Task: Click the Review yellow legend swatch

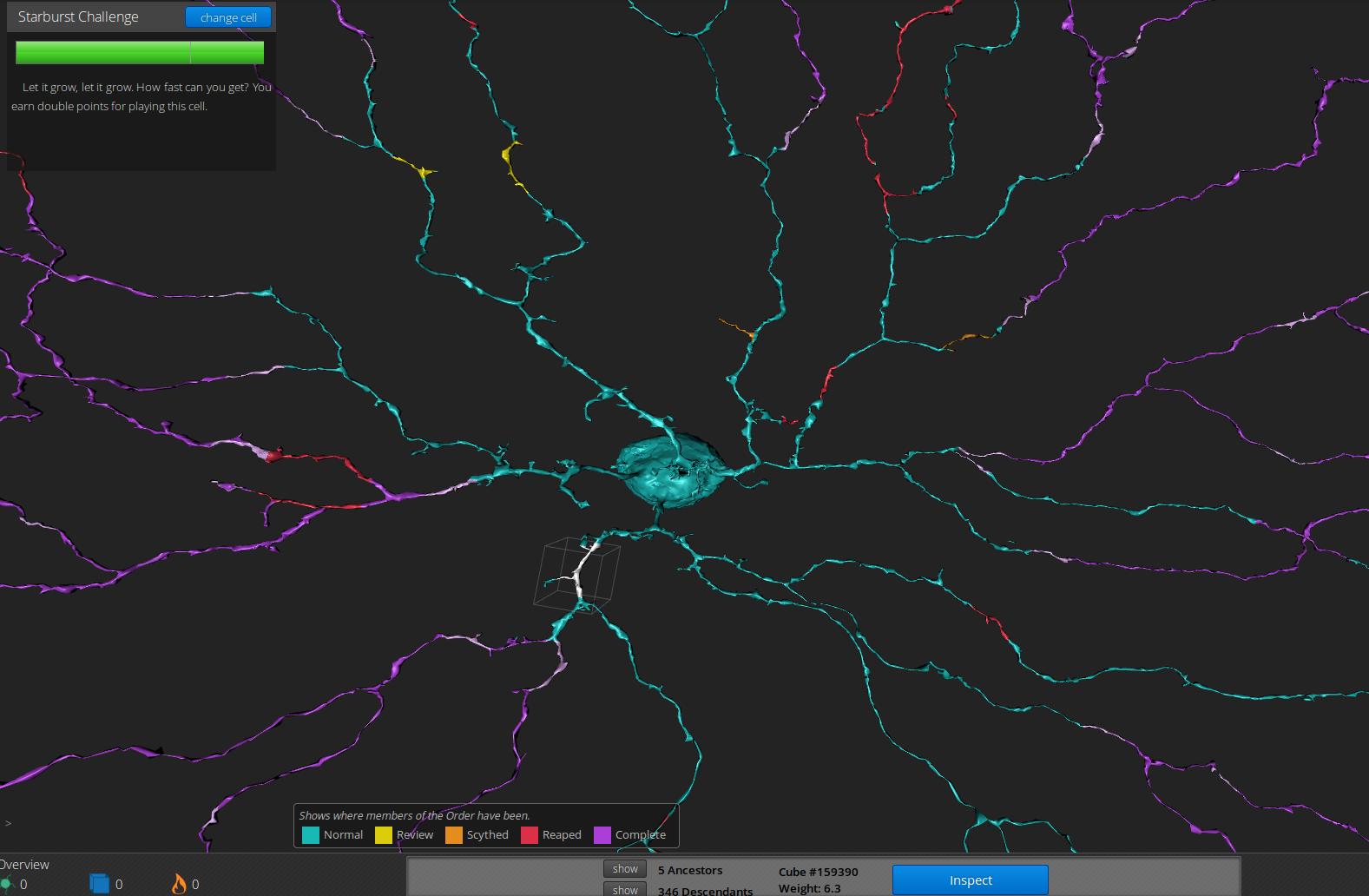Action: pyautogui.click(x=384, y=835)
